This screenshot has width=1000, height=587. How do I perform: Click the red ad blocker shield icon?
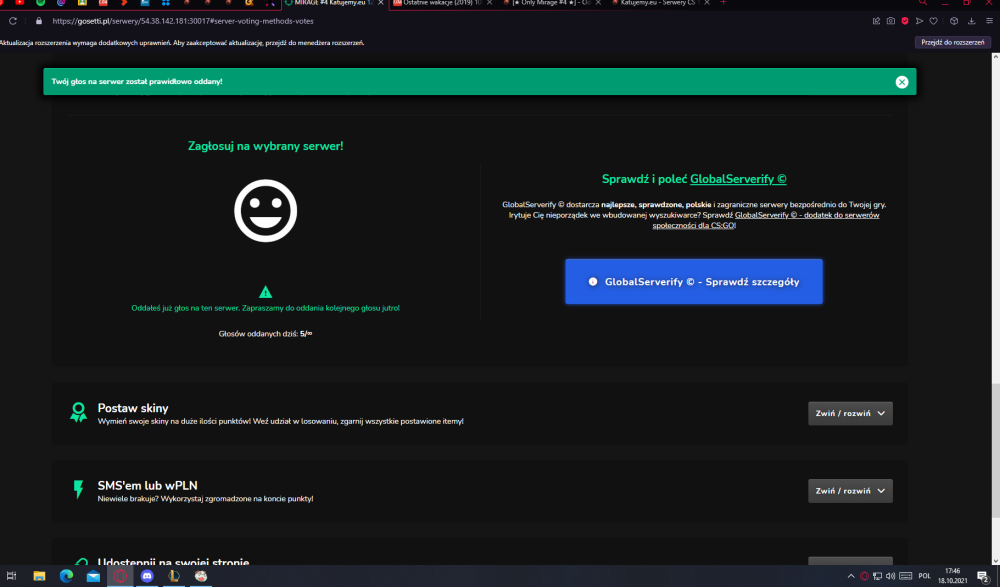coord(904,21)
